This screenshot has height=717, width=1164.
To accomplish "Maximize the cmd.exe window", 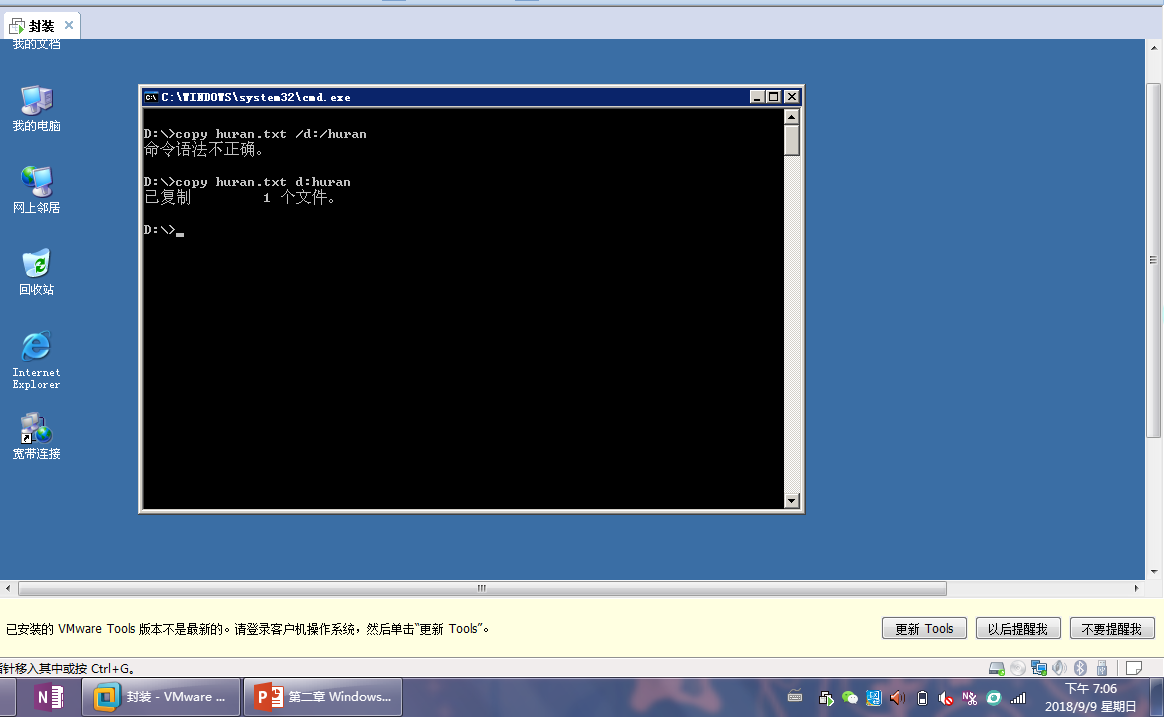I will pos(774,97).
